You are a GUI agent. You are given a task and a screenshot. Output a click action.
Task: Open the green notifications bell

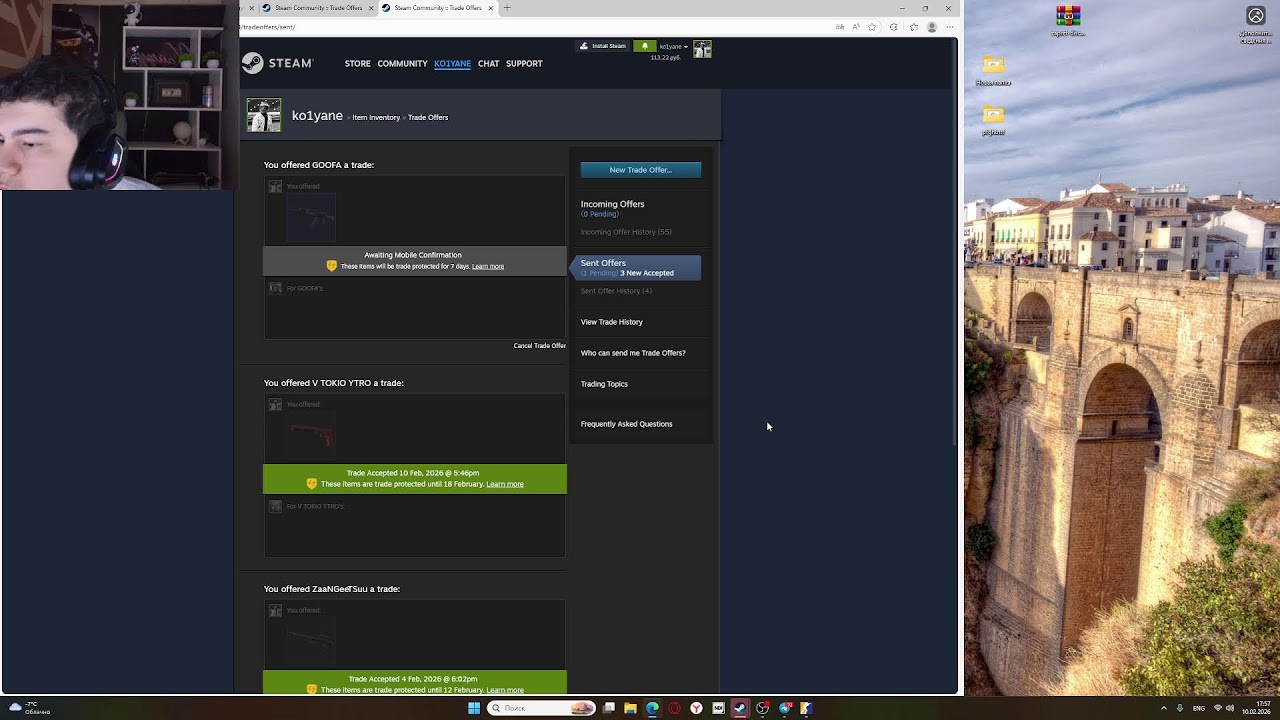[645, 46]
